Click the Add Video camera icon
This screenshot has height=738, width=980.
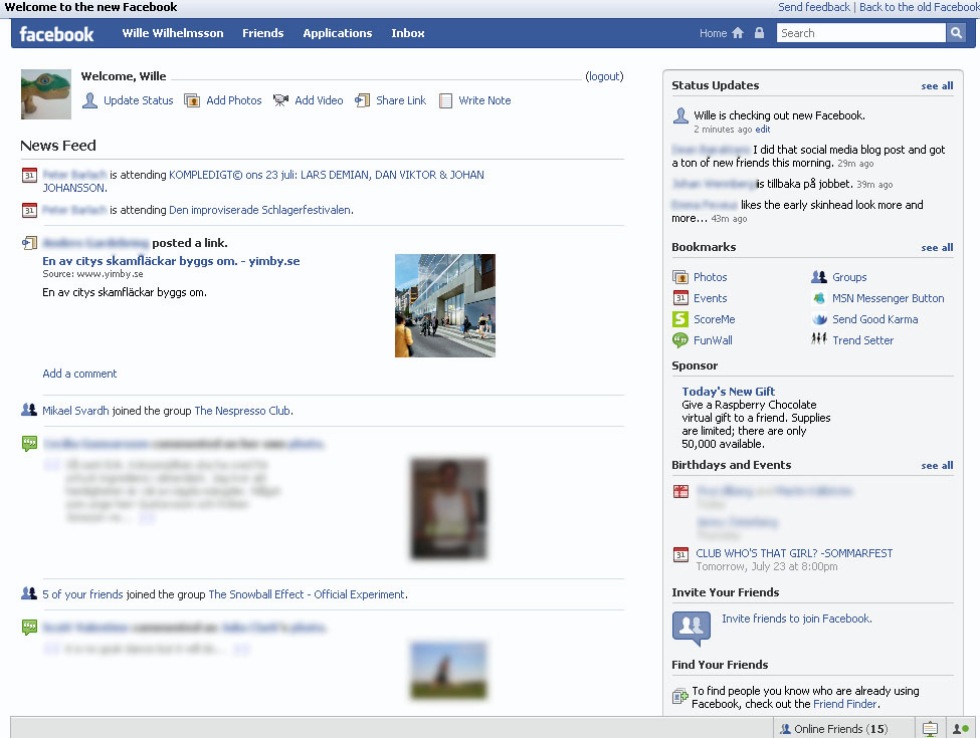pos(281,101)
